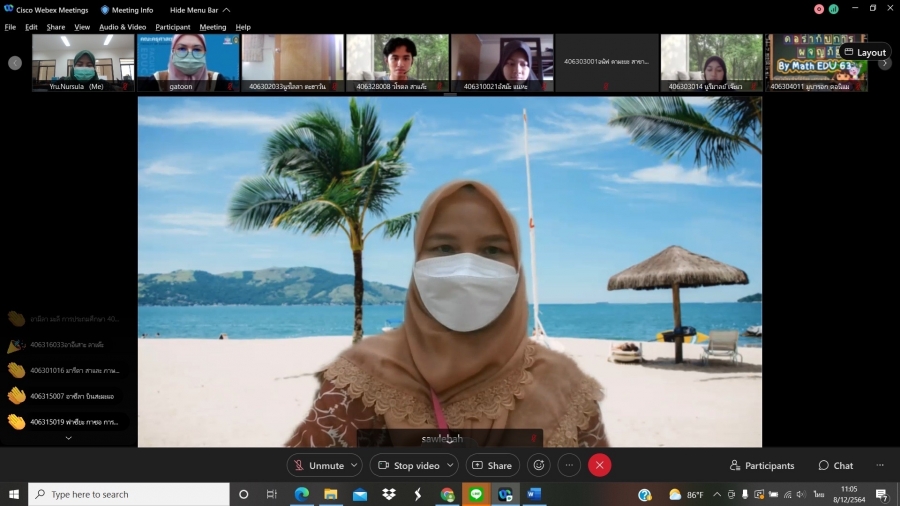
Task: Expand video options arrow beside Stop video
Action: point(450,465)
